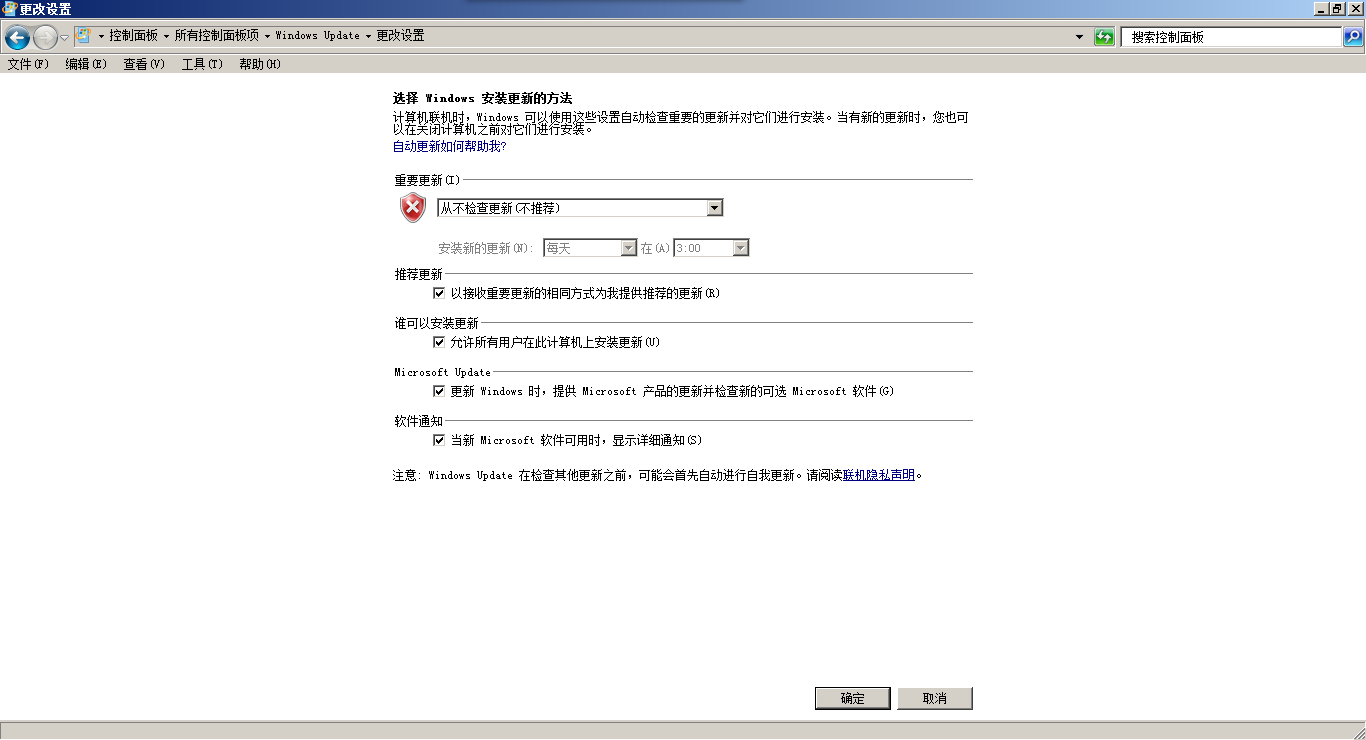This screenshot has width=1366, height=740.
Task: Click the Forward navigation arrow
Action: (x=45, y=37)
